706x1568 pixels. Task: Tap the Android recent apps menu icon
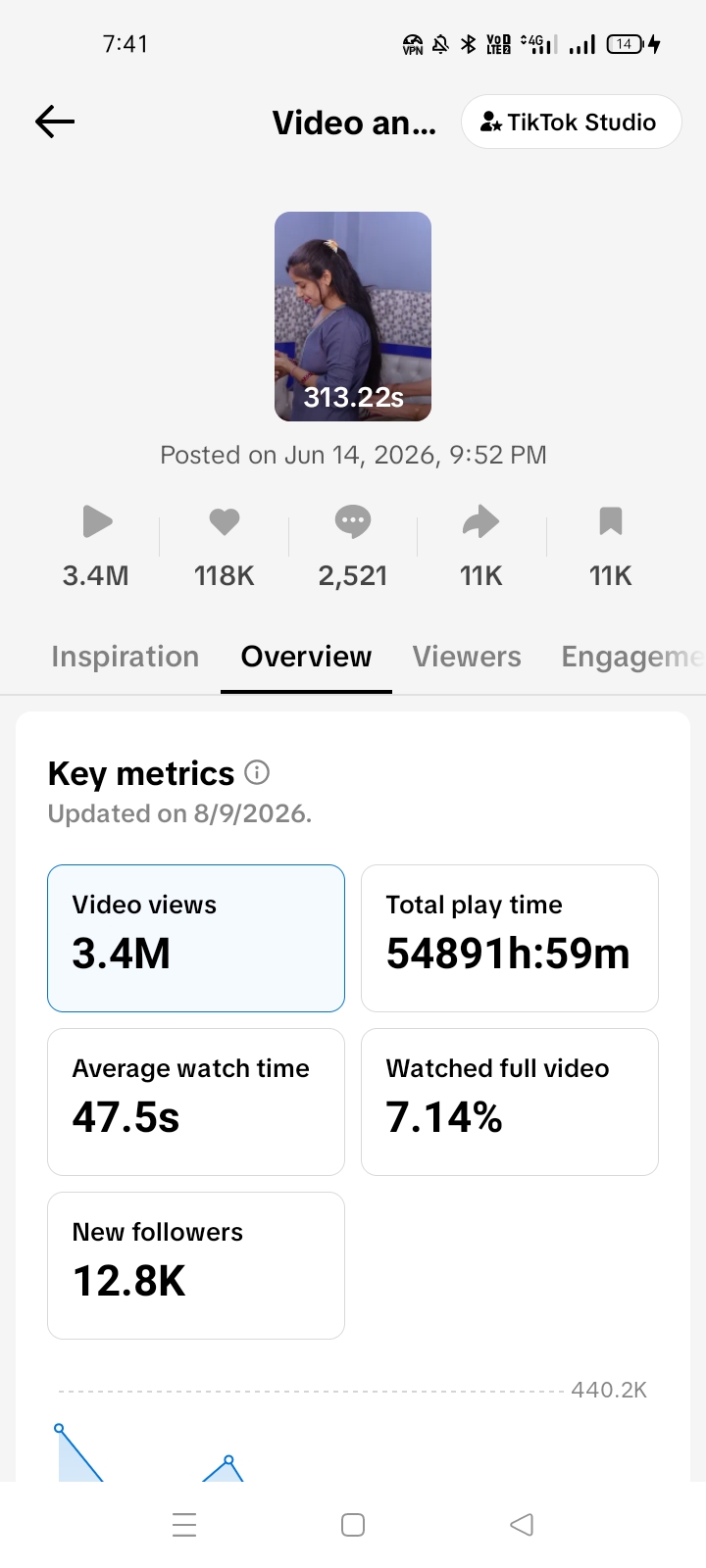pyautogui.click(x=184, y=1525)
